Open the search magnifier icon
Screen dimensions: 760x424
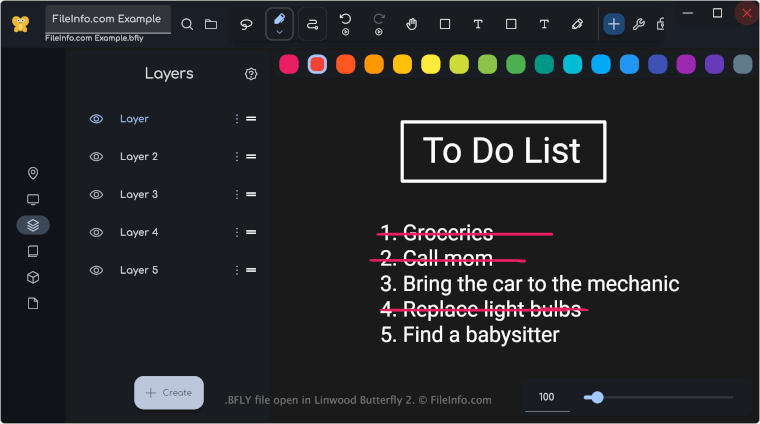pos(187,24)
